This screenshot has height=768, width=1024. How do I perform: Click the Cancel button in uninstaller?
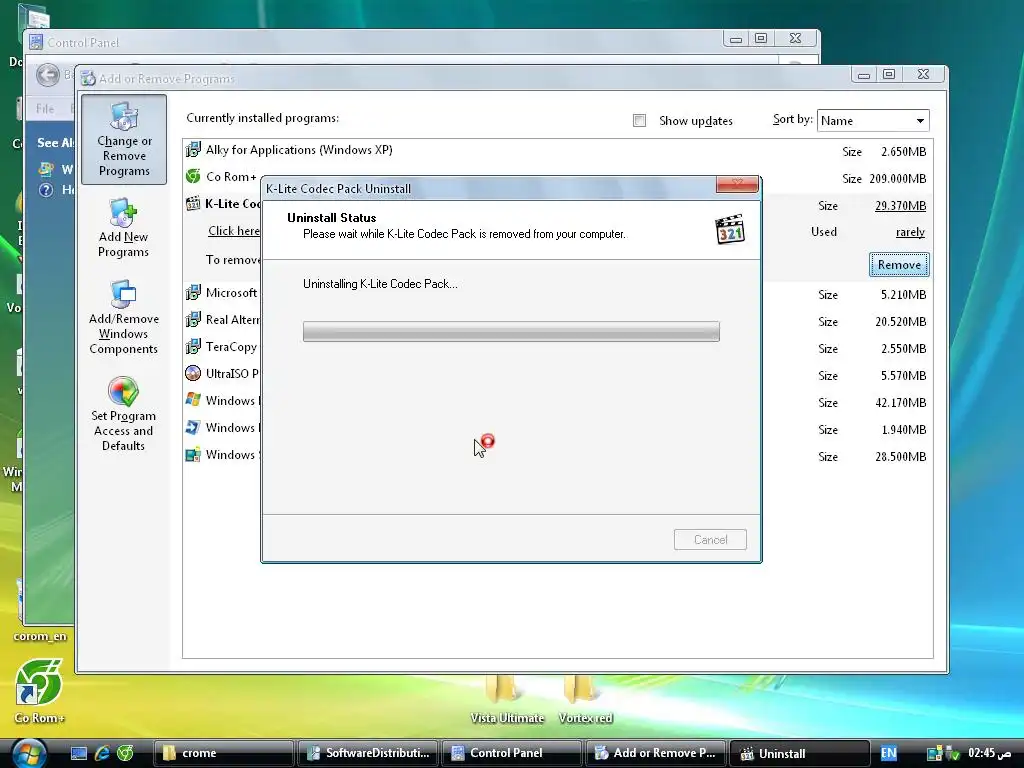(710, 539)
